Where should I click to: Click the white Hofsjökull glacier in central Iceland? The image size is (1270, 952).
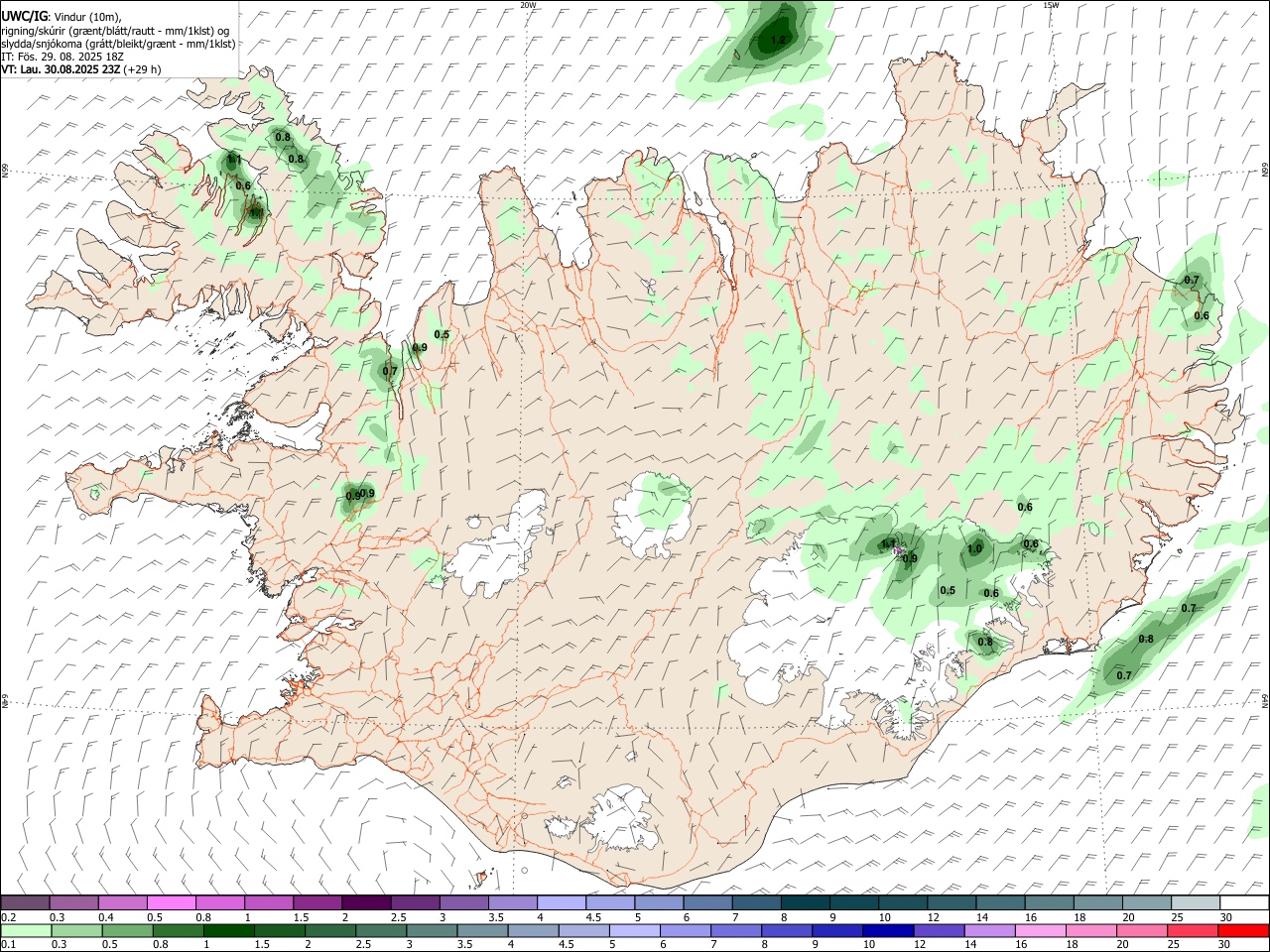[x=652, y=514]
